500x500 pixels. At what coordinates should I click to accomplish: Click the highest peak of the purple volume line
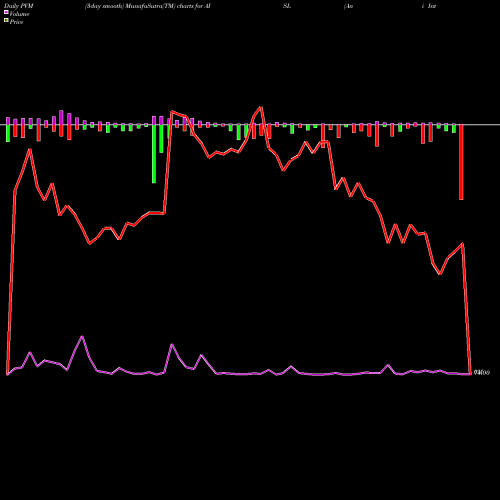82,337
